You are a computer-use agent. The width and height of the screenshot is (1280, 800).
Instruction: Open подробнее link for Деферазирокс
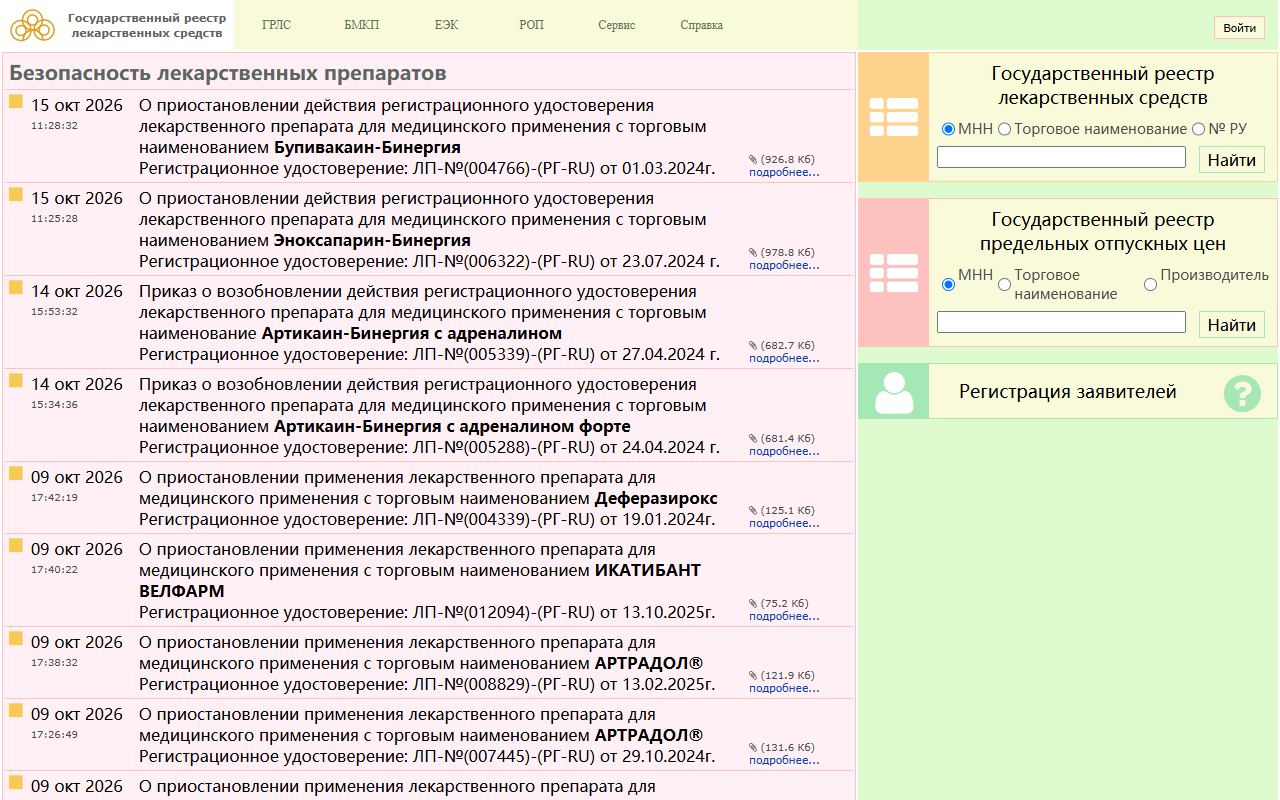click(784, 523)
